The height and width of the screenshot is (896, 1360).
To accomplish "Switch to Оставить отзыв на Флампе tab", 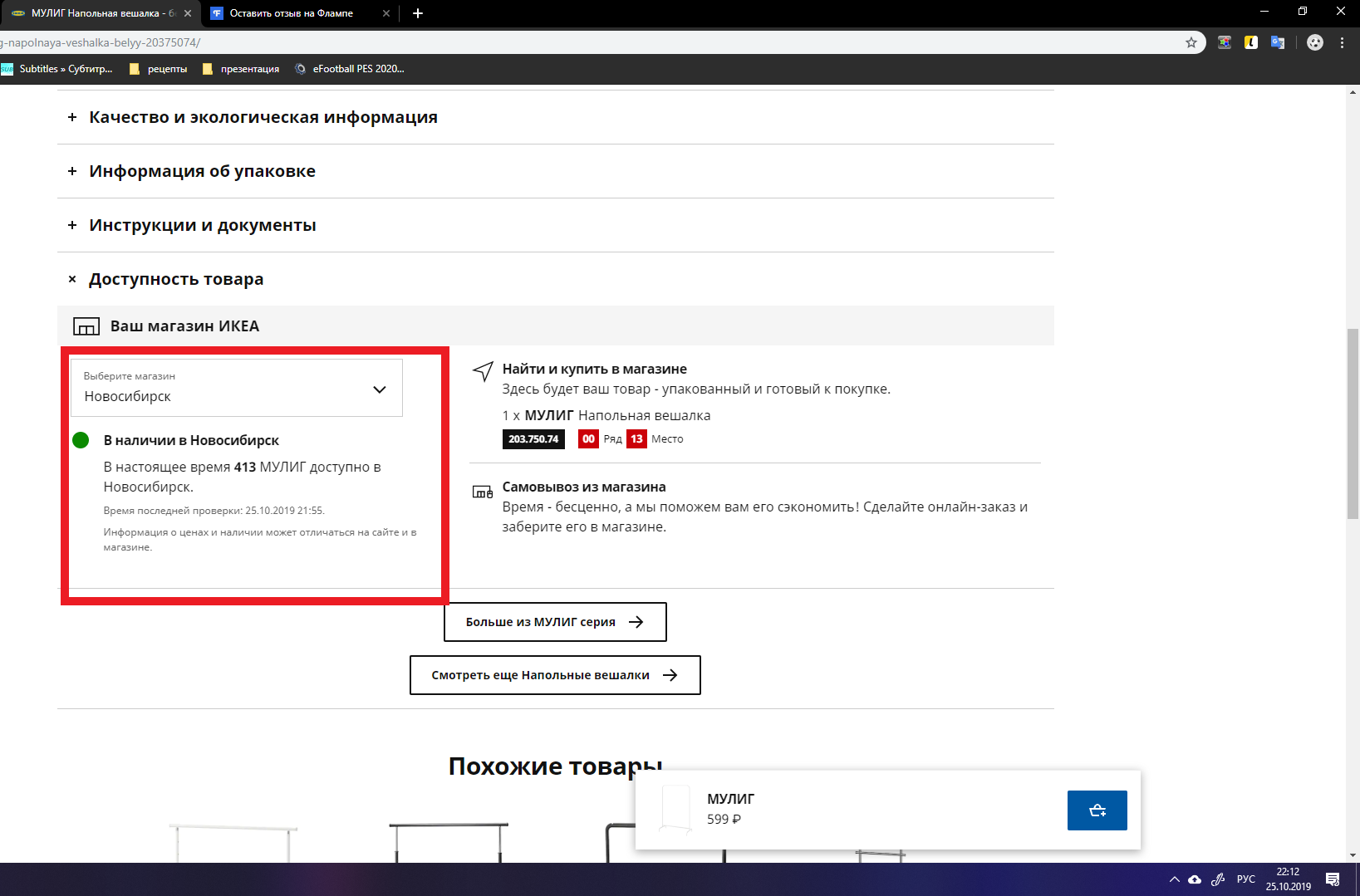I will (x=291, y=13).
